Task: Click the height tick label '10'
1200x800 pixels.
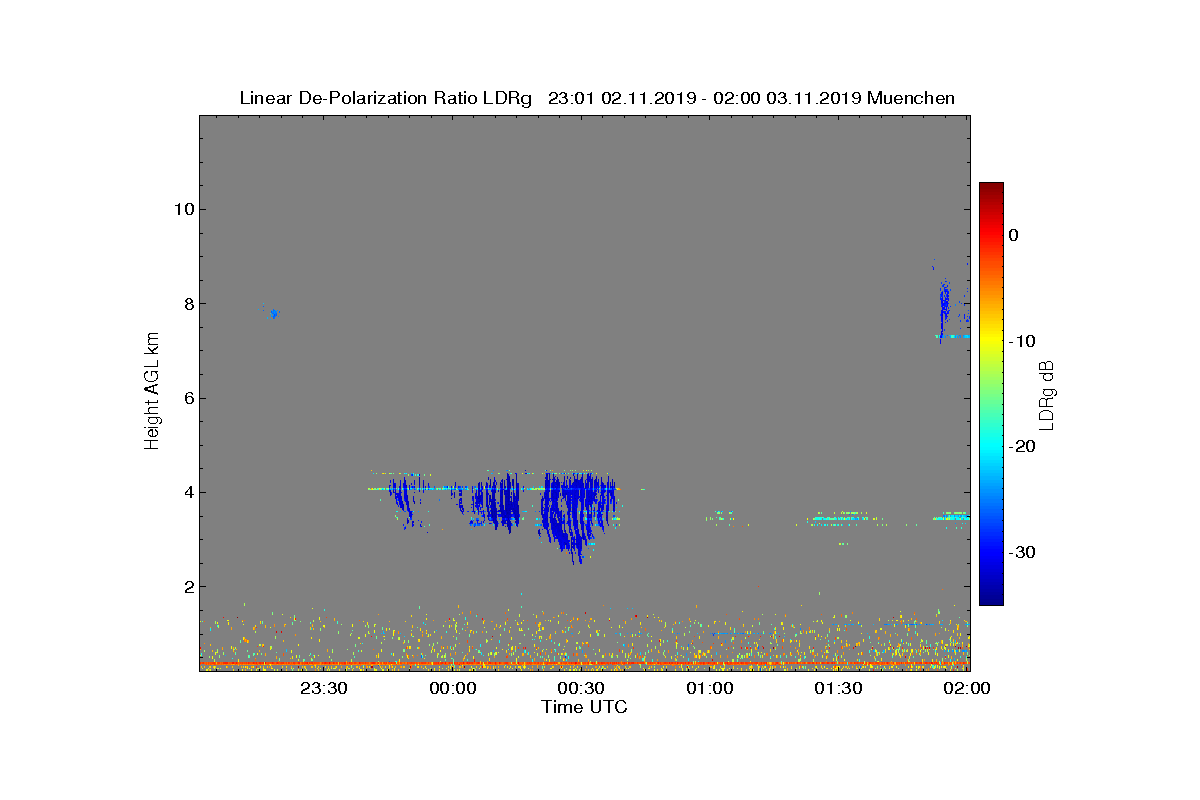Action: (183, 209)
